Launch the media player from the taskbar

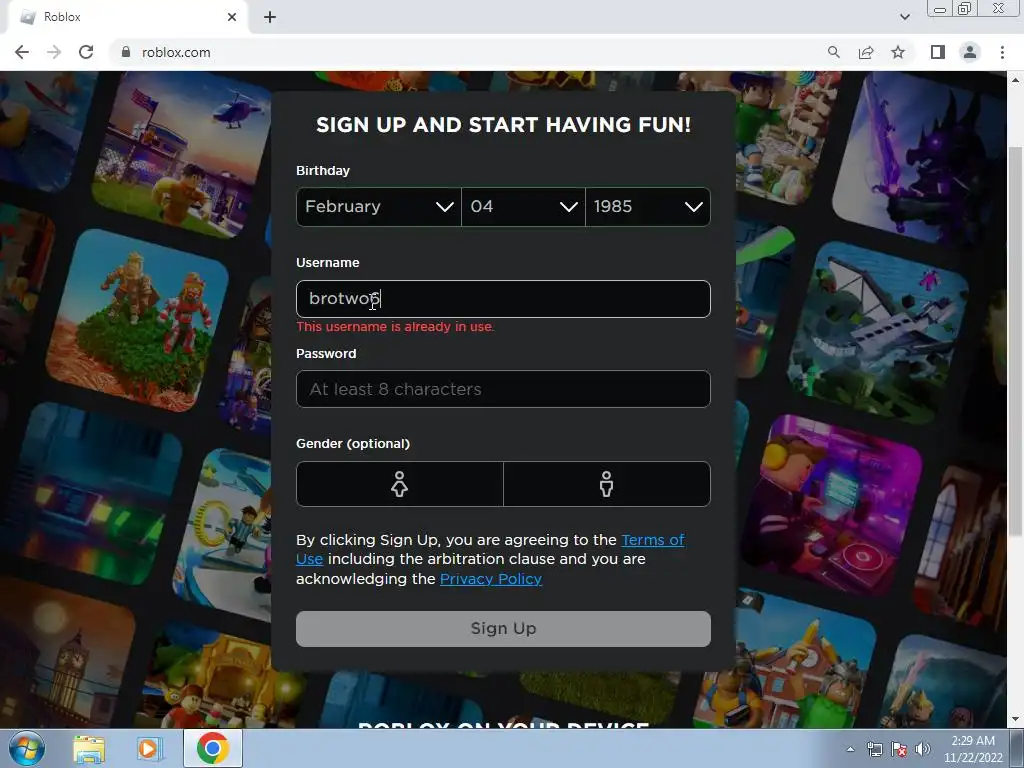148,748
